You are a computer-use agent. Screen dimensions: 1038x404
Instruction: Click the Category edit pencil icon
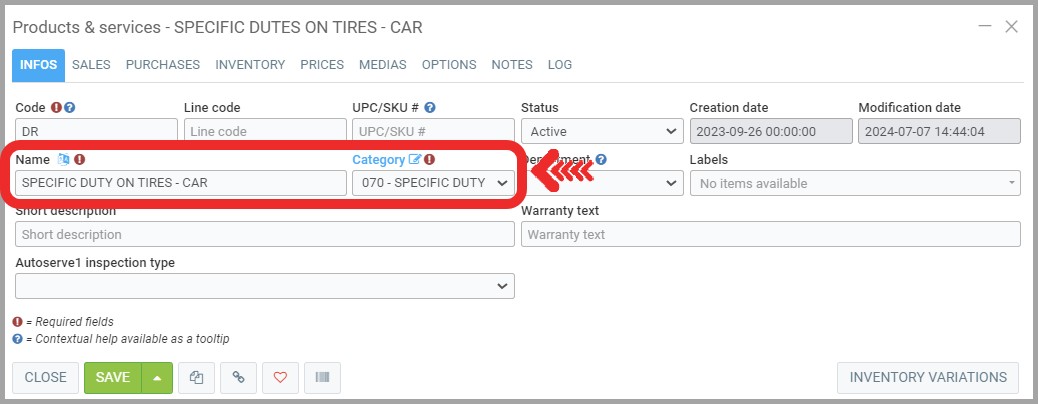coord(415,159)
